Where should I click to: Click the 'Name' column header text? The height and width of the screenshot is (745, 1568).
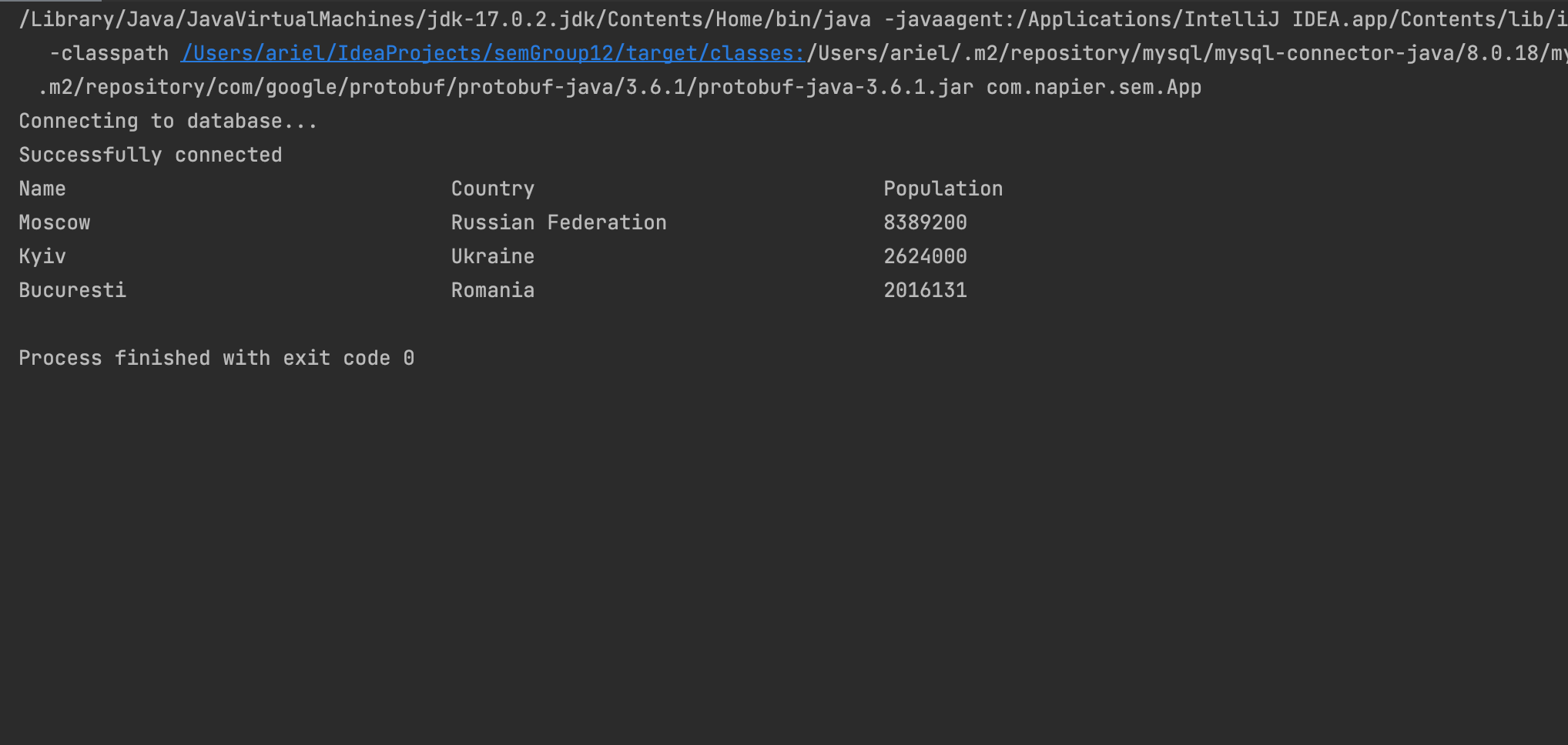point(42,189)
